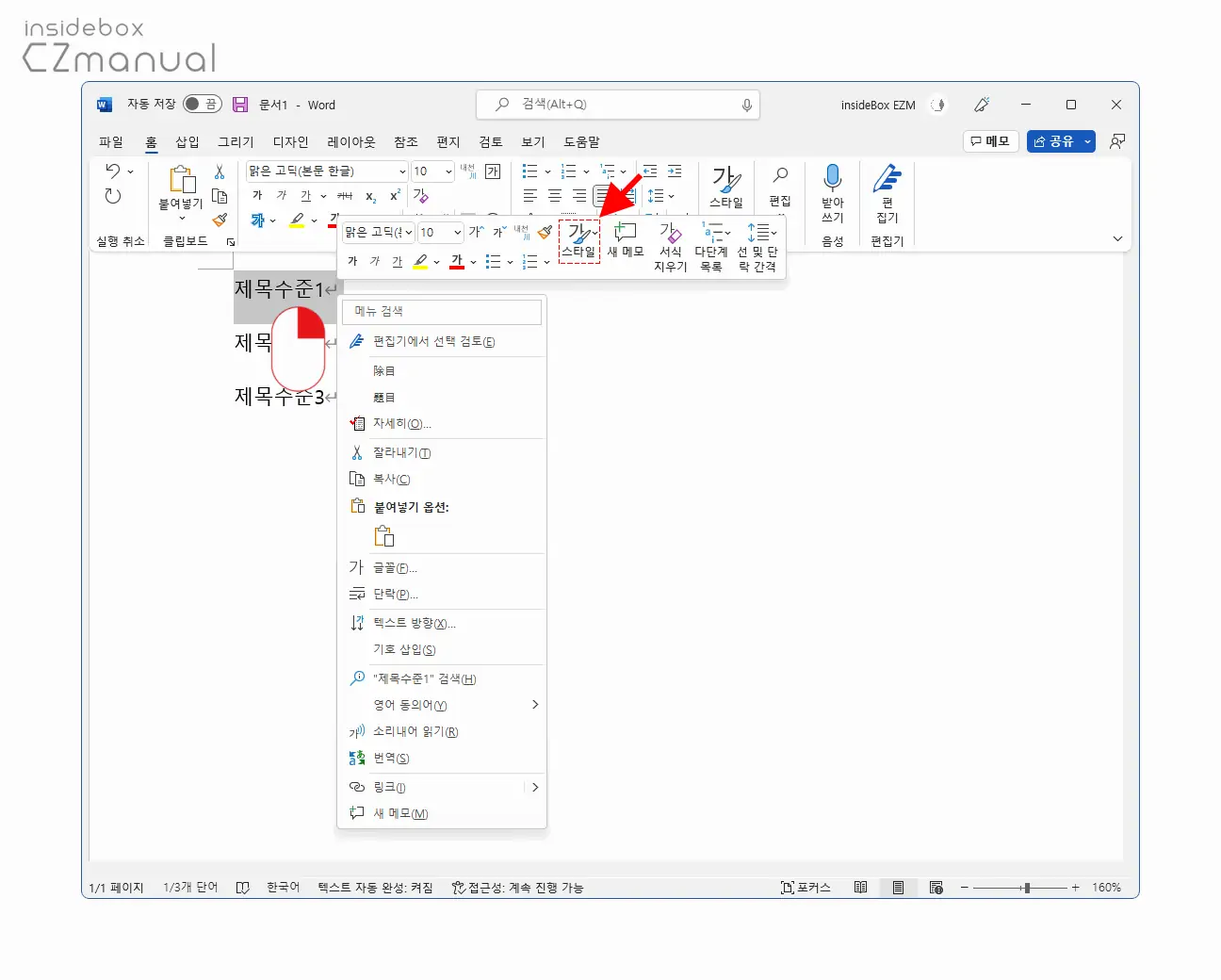The image size is (1221, 980).
Task: Expand the 공유 (Share) button dropdown arrow
Action: (1087, 141)
